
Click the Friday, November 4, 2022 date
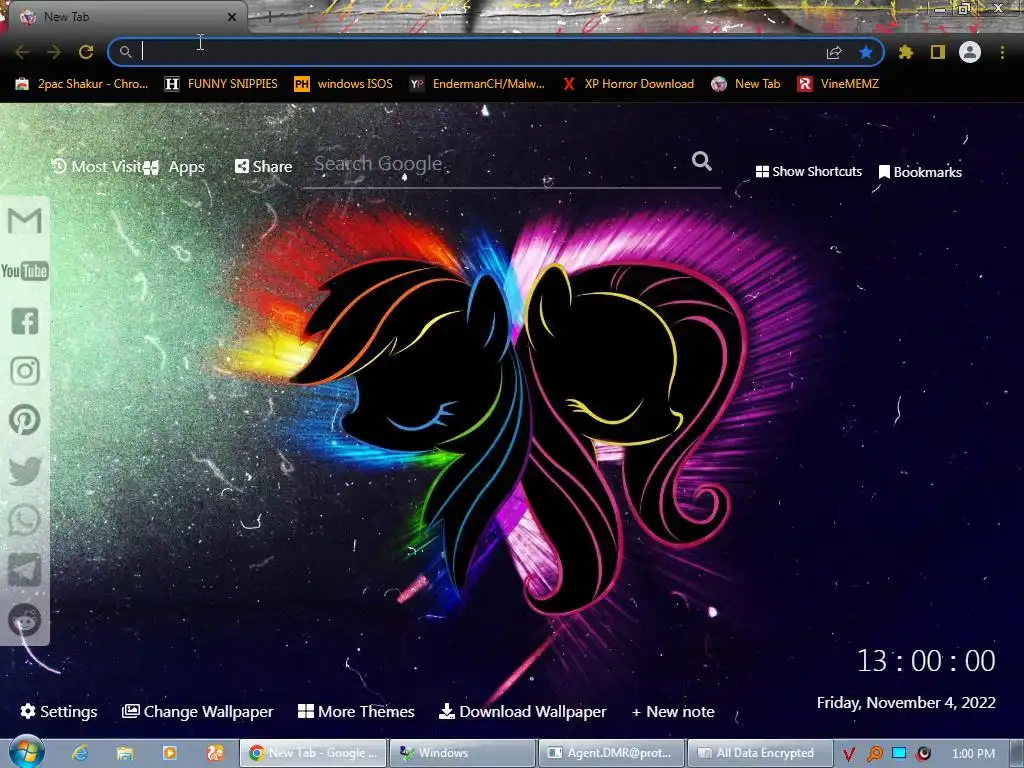[906, 703]
